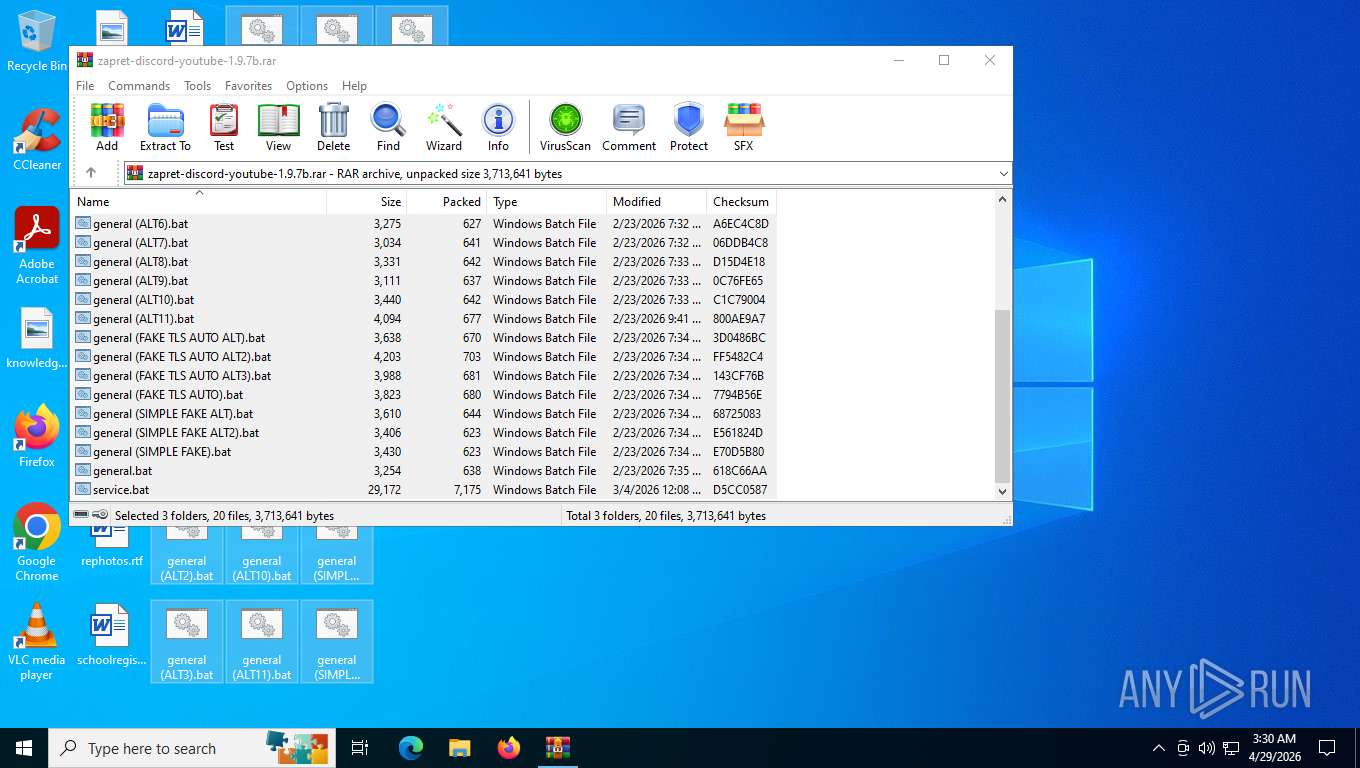Viewport: 1360px width, 768px height.
Task: Click Microsoft Edge in taskbar
Action: [411, 748]
